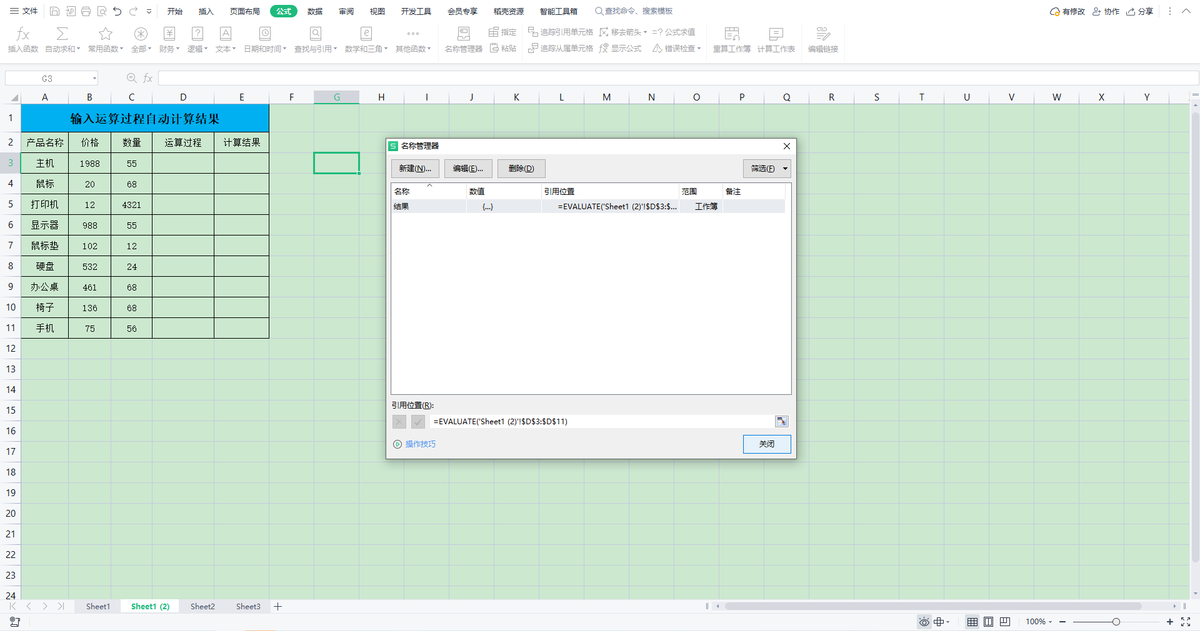Open the Filter (筛选) dropdown in Name Manager
The width and height of the screenshot is (1200, 631).
[767, 168]
